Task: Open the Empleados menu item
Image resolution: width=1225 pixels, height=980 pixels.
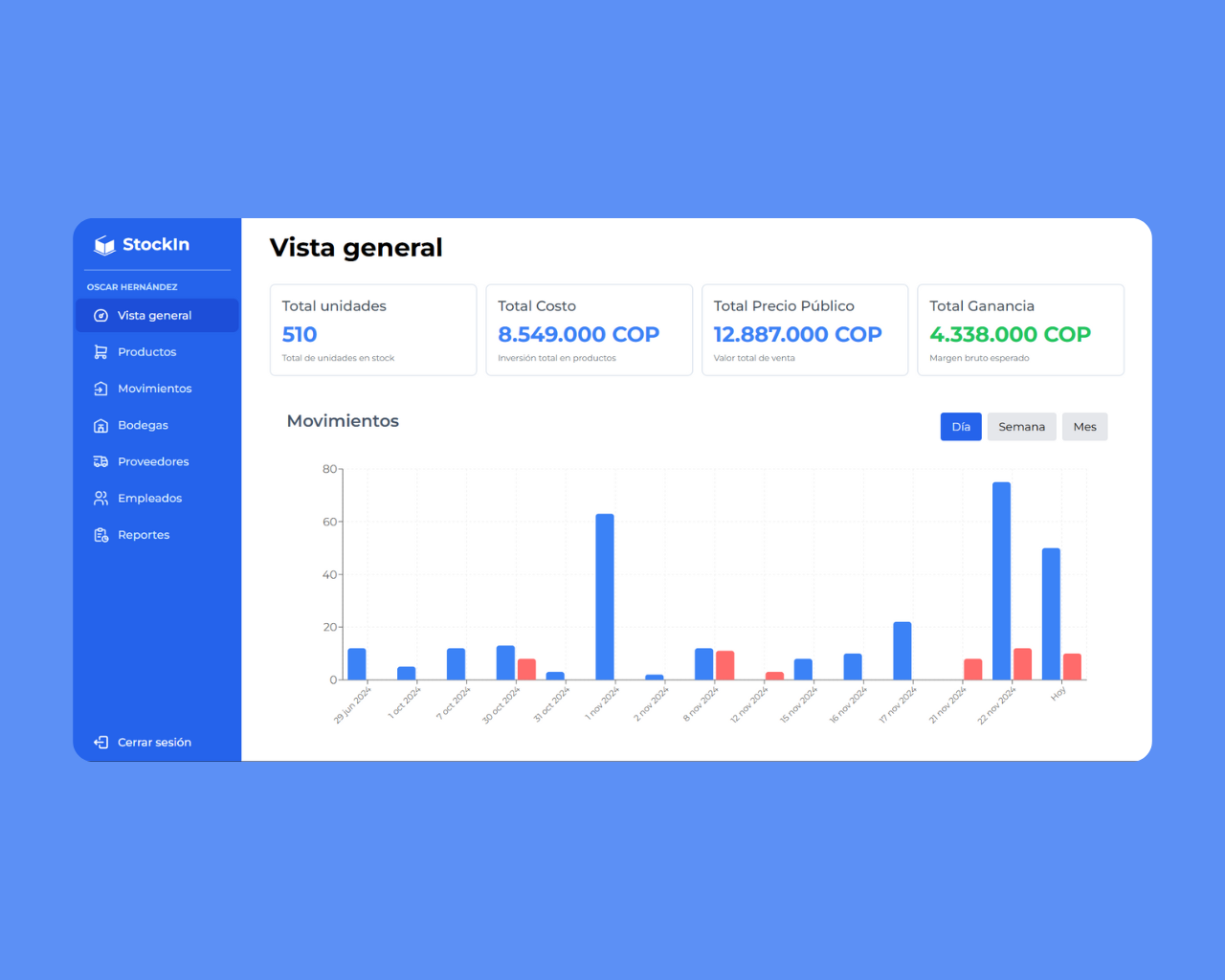Action: point(149,499)
